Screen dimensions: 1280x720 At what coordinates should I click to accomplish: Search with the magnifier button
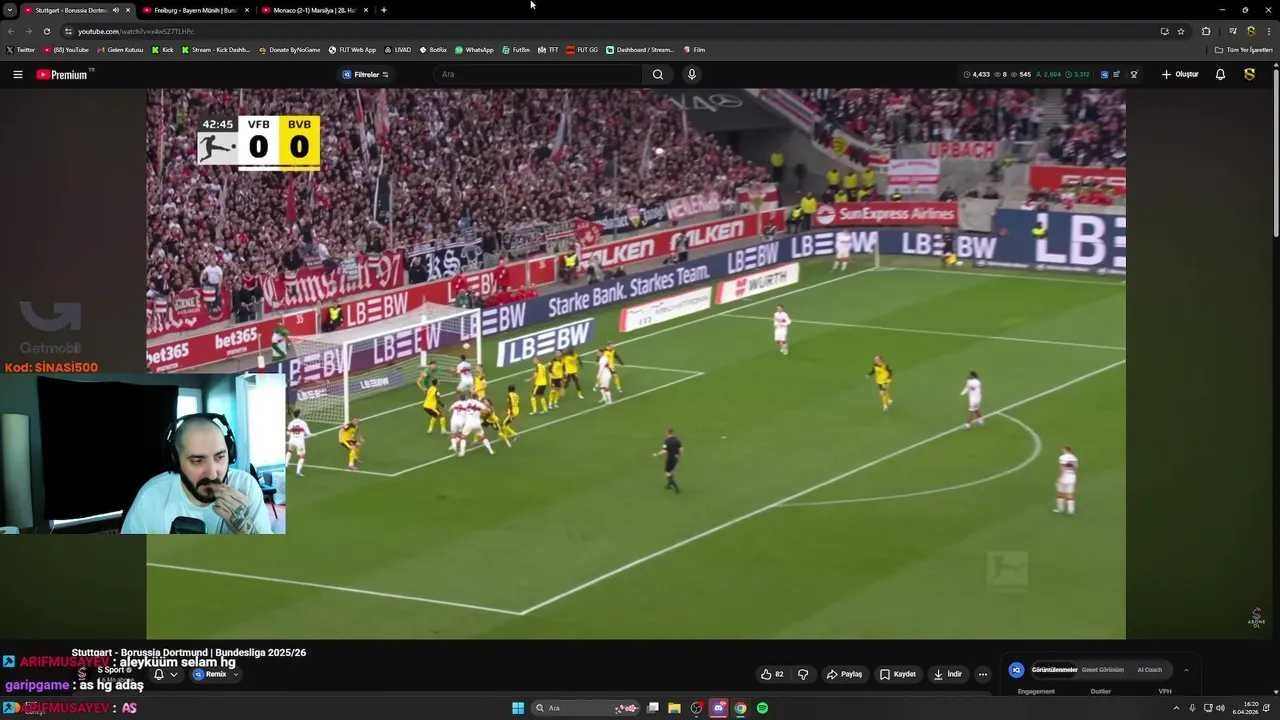[x=658, y=74]
